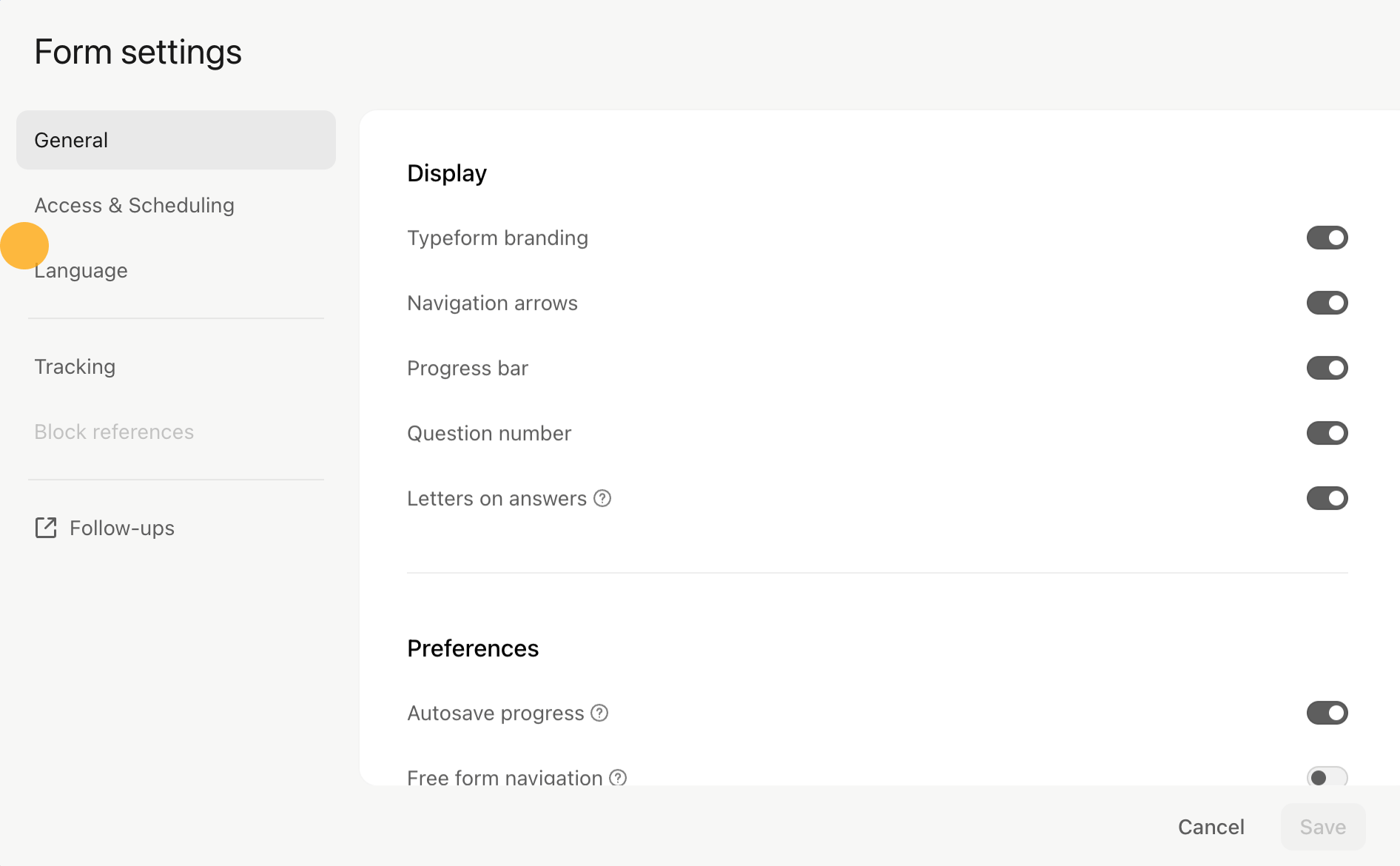The width and height of the screenshot is (1400, 866).
Task: Select the Tracking section
Action: (75, 366)
